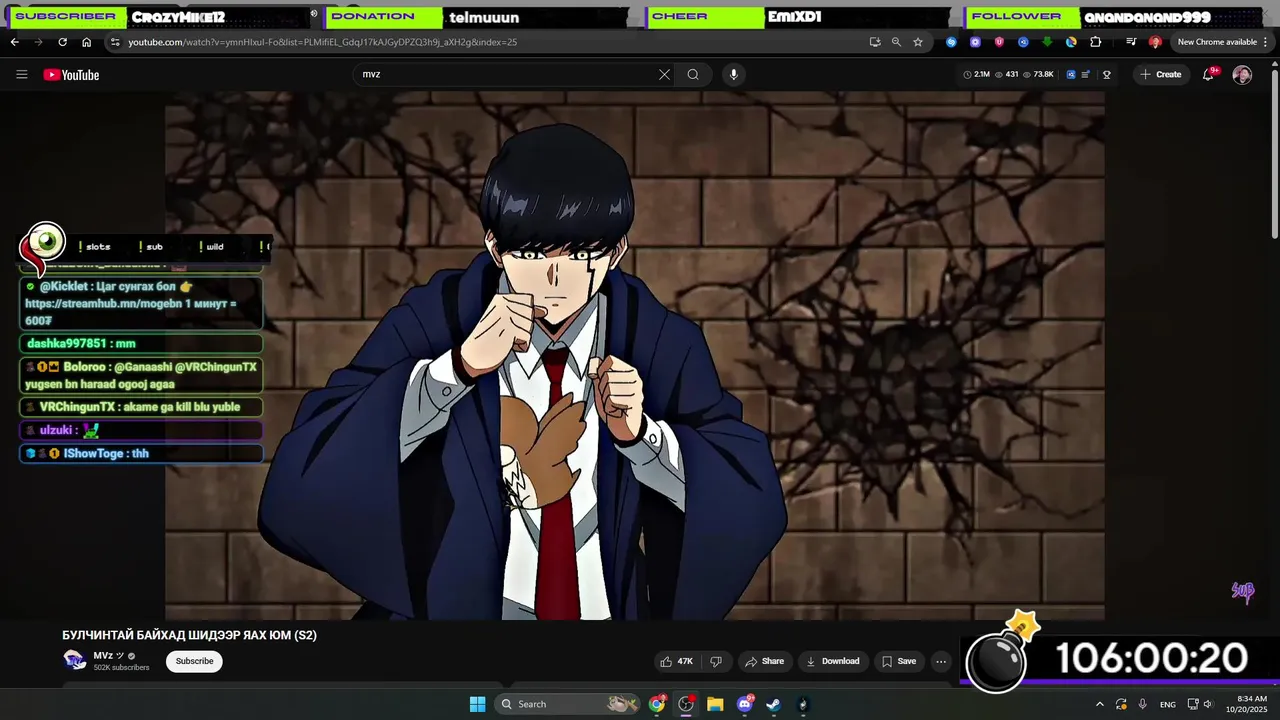The height and width of the screenshot is (720, 1280).
Task: Show hidden system tray icons
Action: click(x=1100, y=704)
